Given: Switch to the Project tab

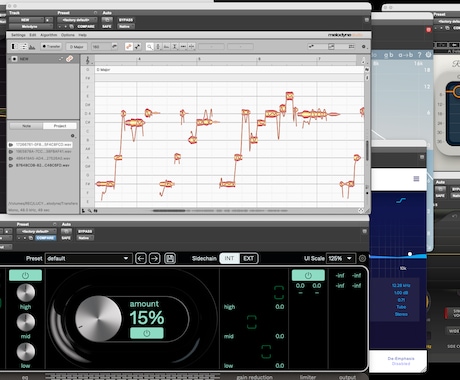Looking at the screenshot, I should point(60,126).
